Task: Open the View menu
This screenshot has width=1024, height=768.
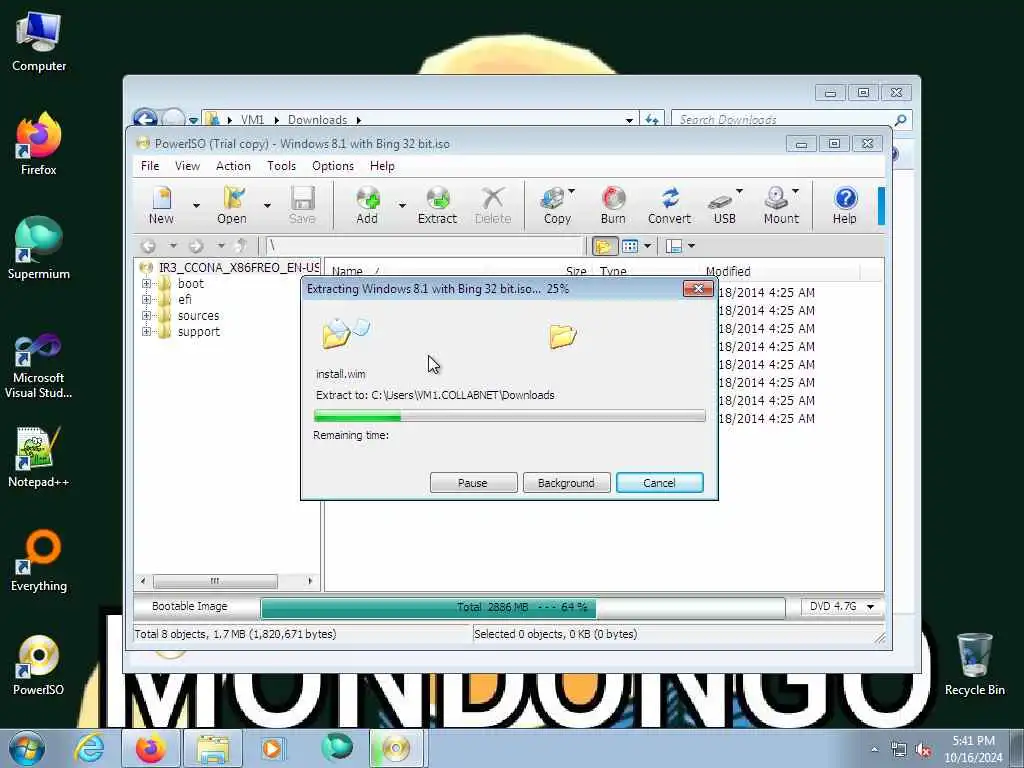Action: tap(187, 166)
